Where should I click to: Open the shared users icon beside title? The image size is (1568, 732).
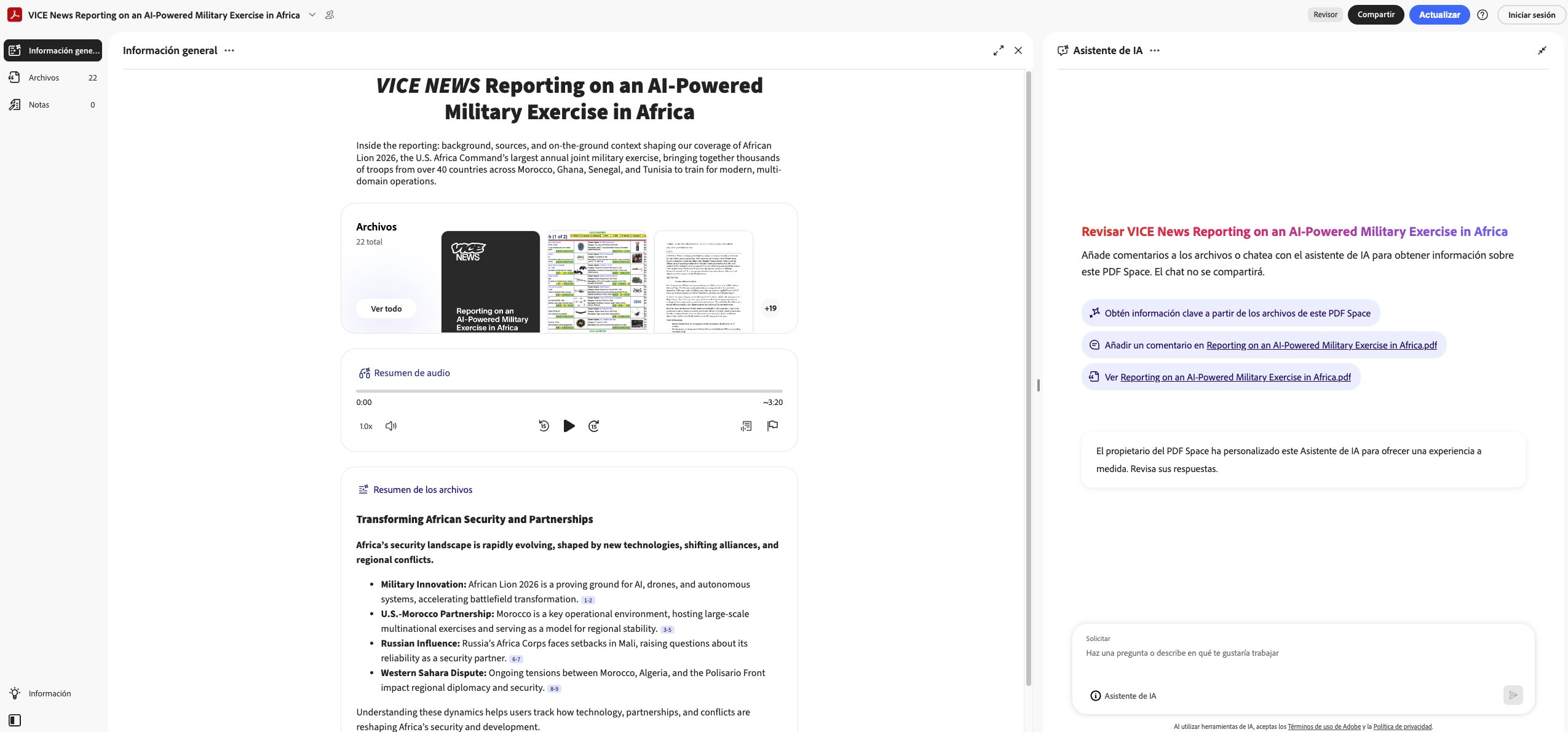tap(330, 15)
